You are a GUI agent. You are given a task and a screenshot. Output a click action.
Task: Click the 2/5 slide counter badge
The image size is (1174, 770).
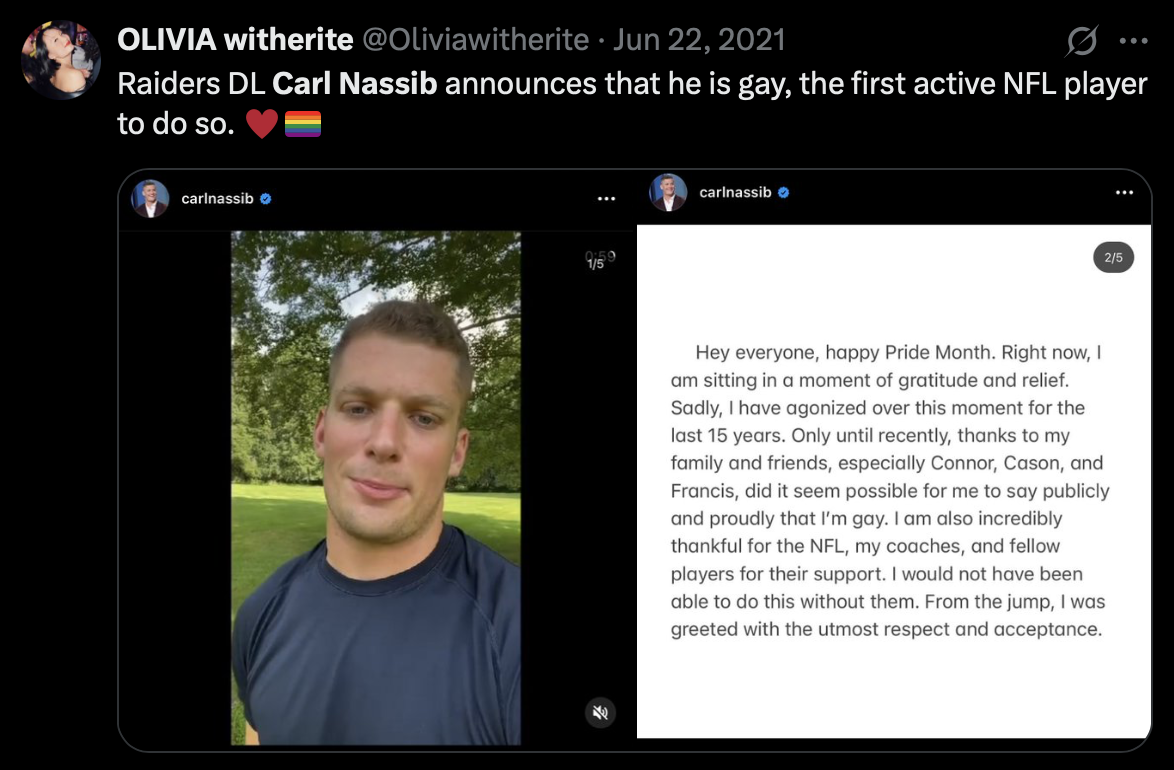coord(1113,258)
